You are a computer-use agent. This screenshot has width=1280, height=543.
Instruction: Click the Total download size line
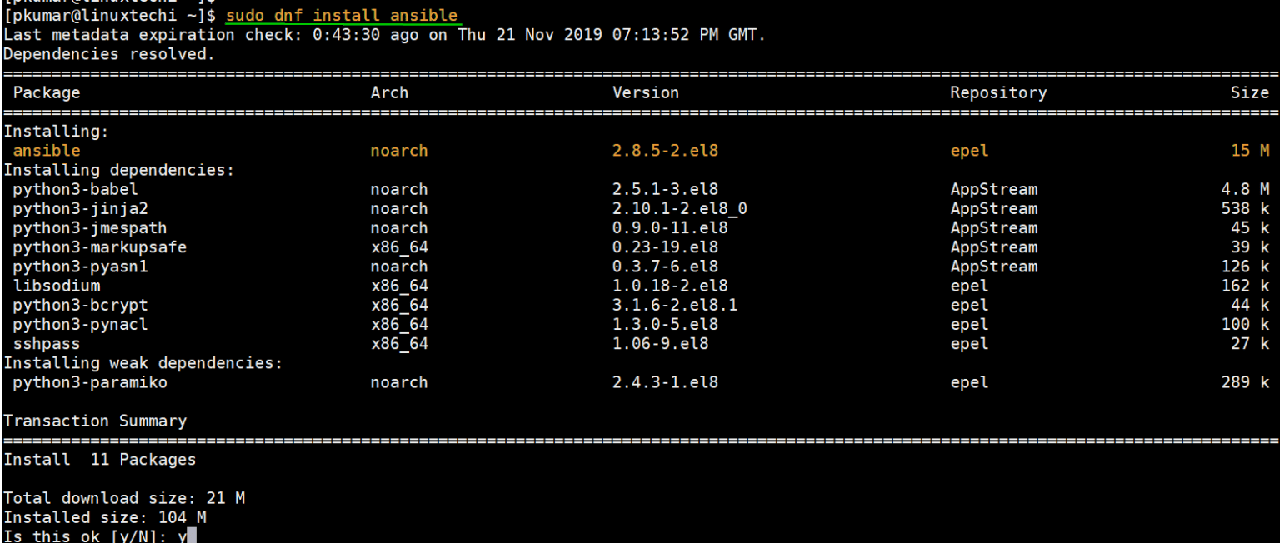[124, 498]
